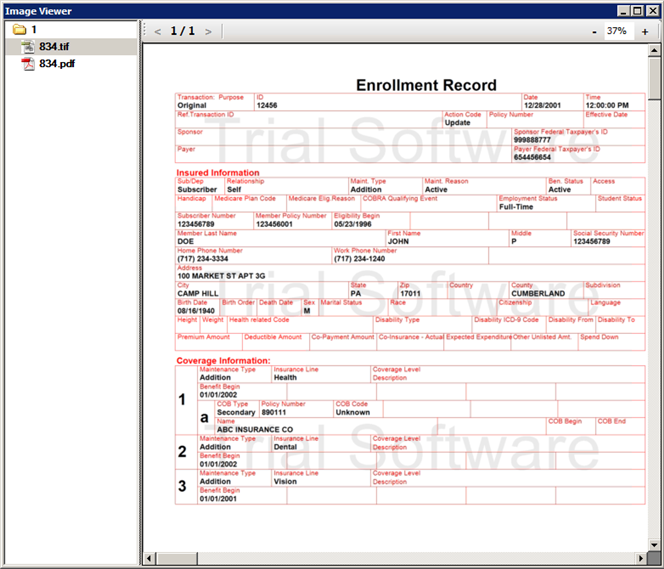Viewport: 664px width, 569px height.
Task: Click the 37% zoom level field
Action: (617, 31)
